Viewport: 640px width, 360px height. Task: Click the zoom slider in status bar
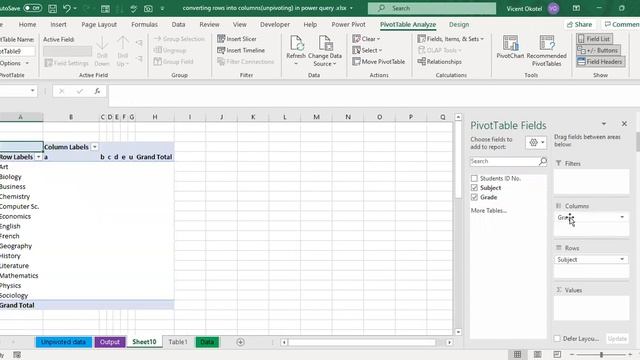coord(601,354)
